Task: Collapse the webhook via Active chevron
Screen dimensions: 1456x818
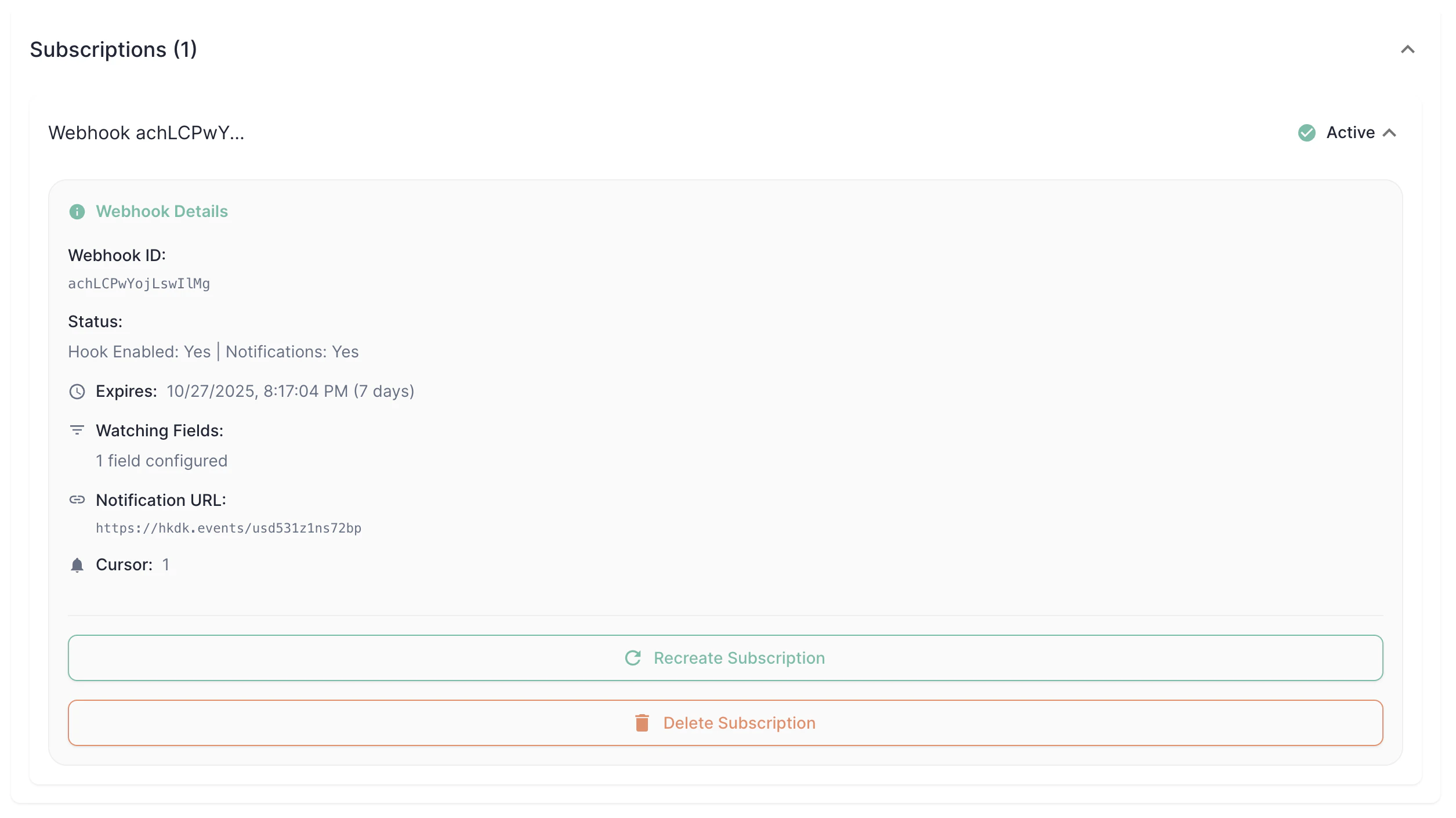Action: coord(1389,133)
